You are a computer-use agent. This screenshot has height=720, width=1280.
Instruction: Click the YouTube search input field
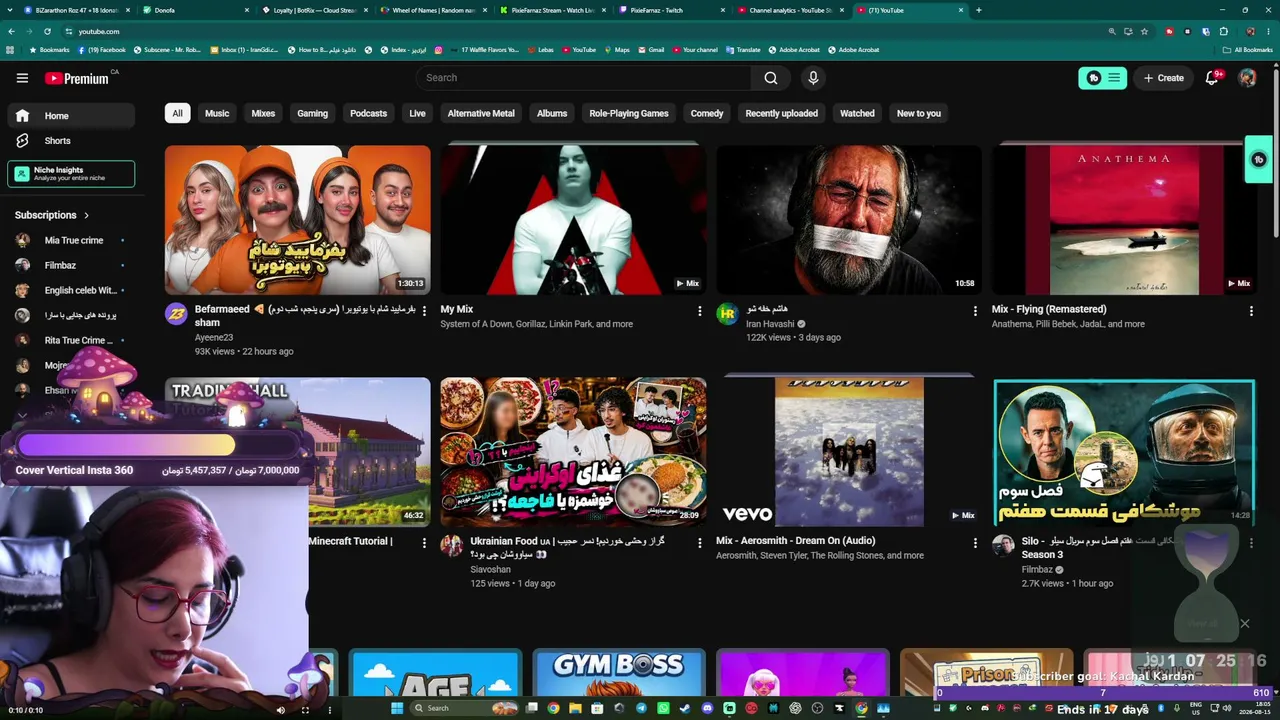pyautogui.click(x=584, y=78)
